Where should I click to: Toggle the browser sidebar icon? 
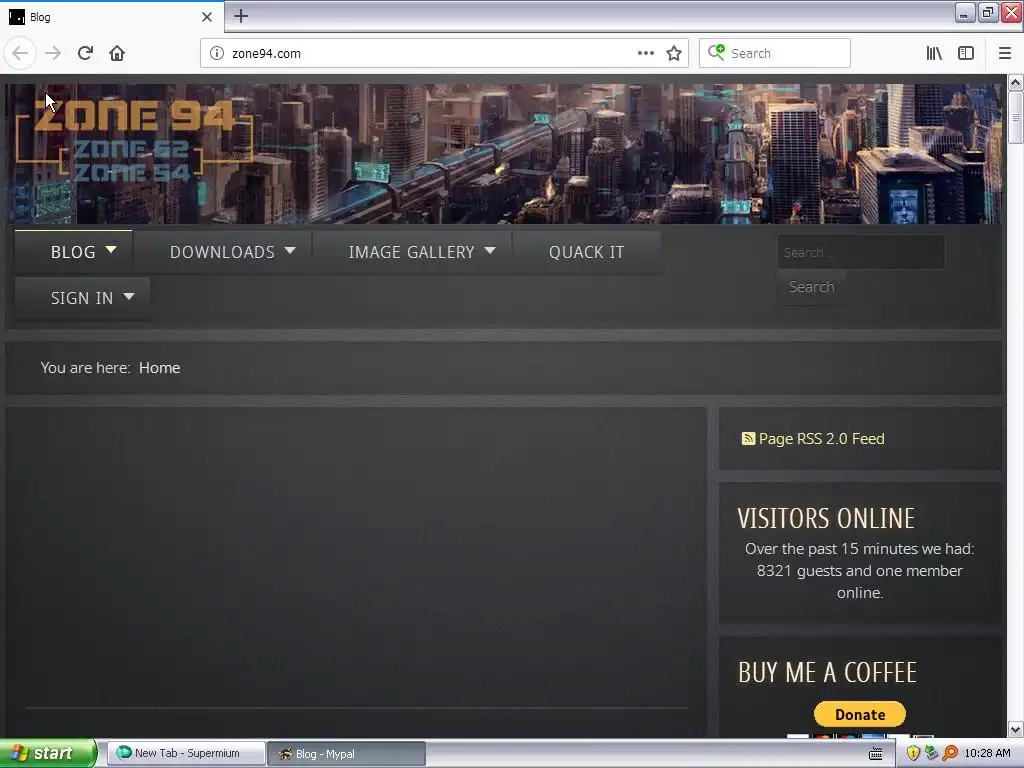pyautogui.click(x=966, y=53)
